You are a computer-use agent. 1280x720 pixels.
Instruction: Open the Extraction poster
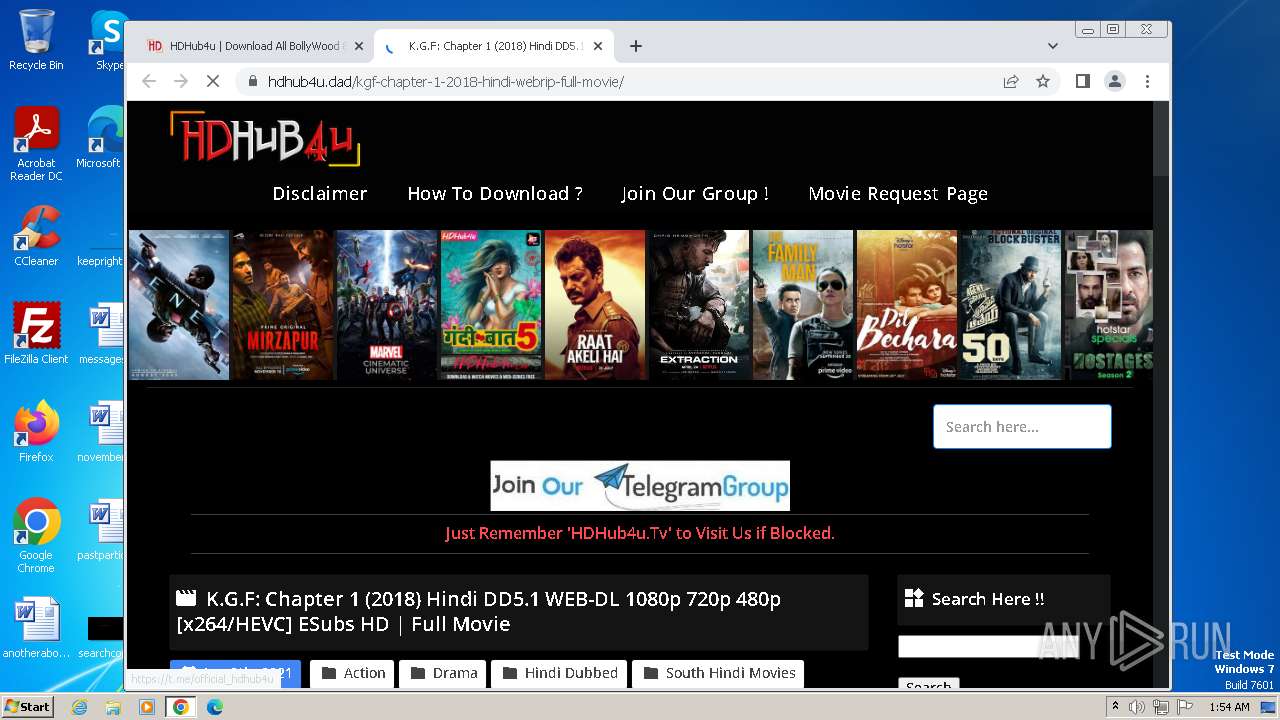click(699, 305)
